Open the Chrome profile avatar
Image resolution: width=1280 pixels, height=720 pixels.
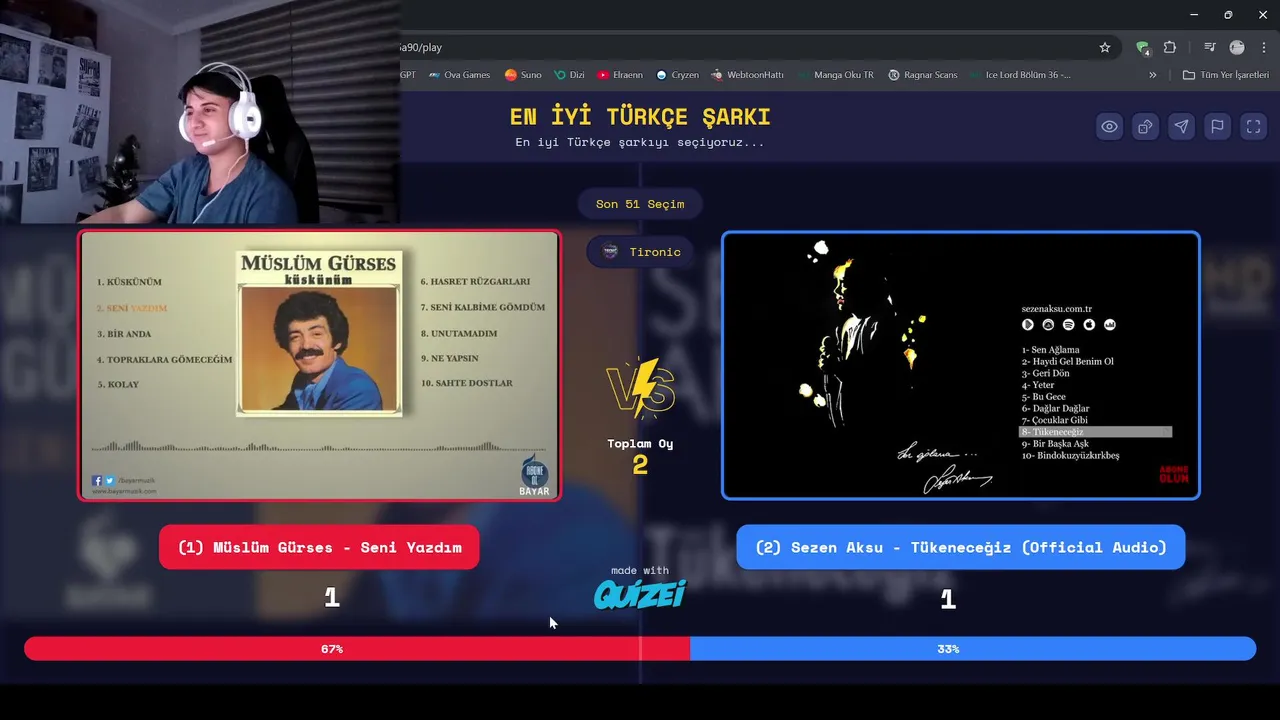click(1237, 47)
